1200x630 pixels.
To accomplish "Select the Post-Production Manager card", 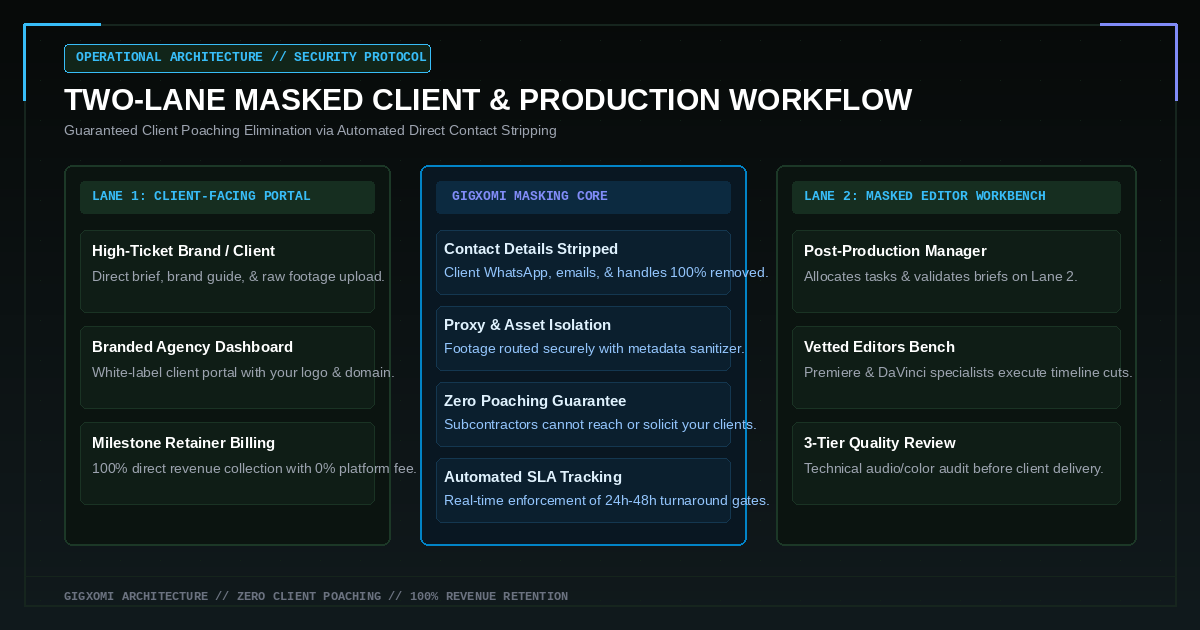I will (956, 271).
